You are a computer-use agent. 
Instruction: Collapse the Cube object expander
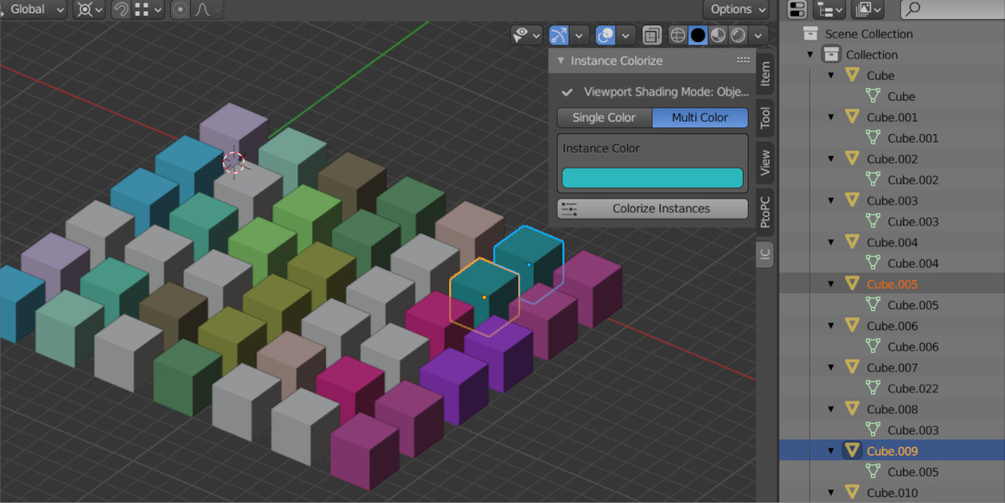click(x=831, y=76)
